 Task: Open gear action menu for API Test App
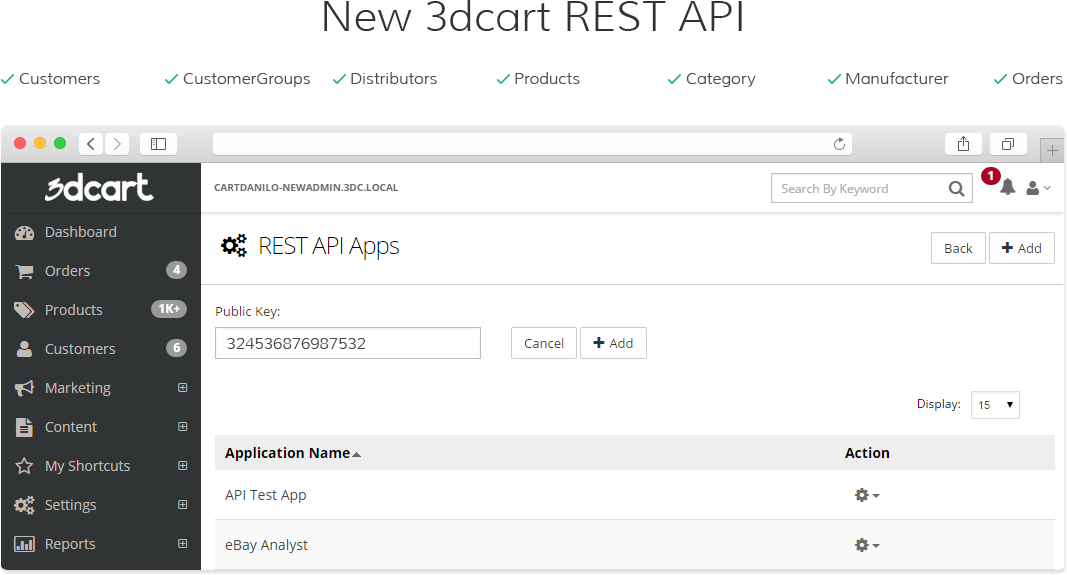tap(866, 495)
